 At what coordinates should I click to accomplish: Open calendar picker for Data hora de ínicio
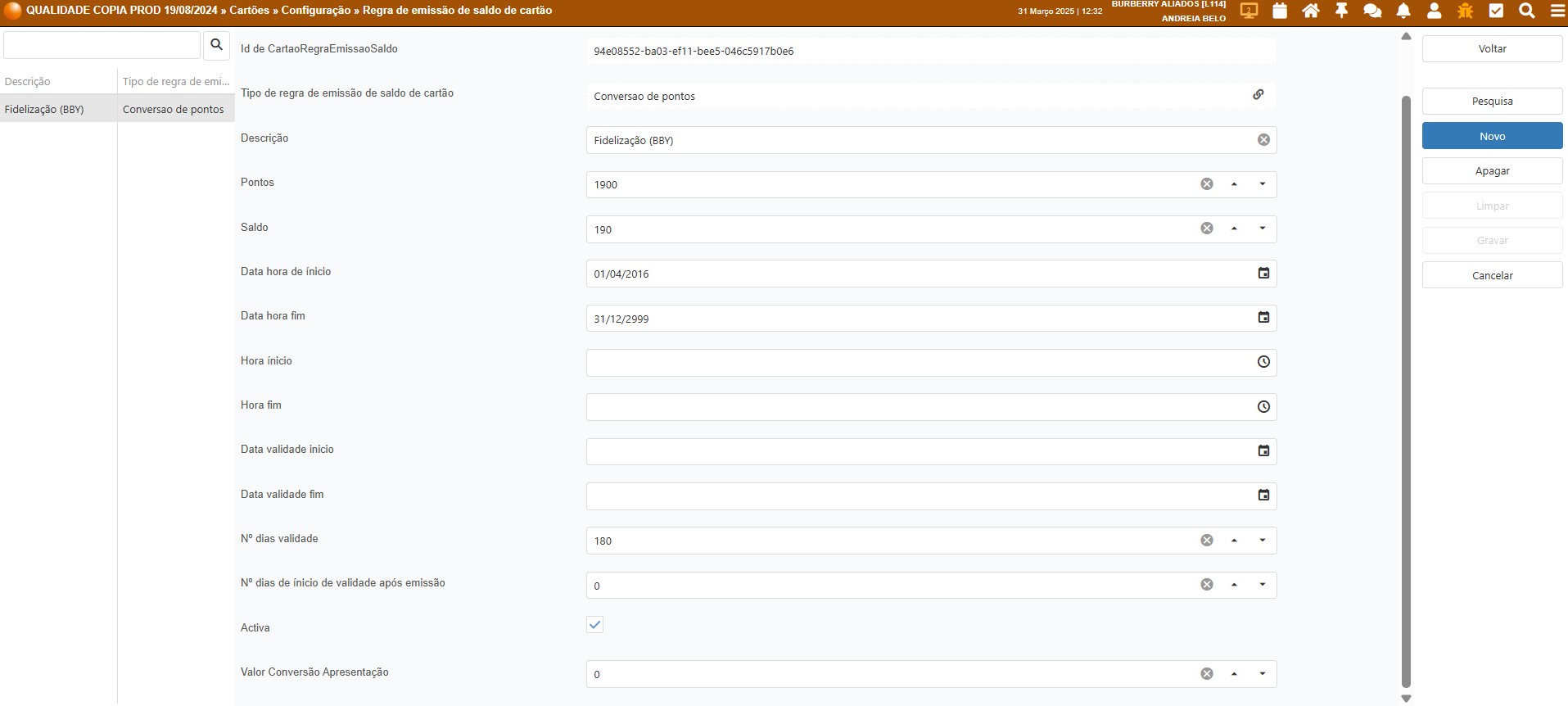(x=1263, y=274)
